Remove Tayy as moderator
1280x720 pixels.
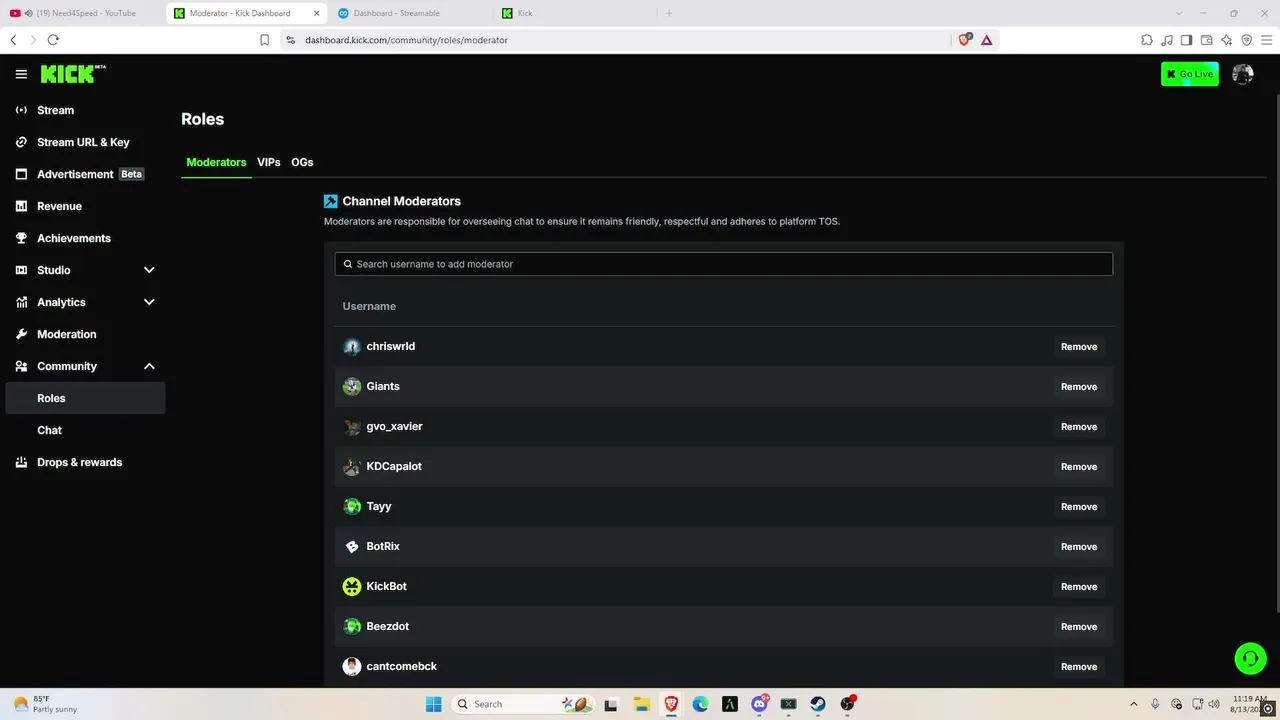1079,507
